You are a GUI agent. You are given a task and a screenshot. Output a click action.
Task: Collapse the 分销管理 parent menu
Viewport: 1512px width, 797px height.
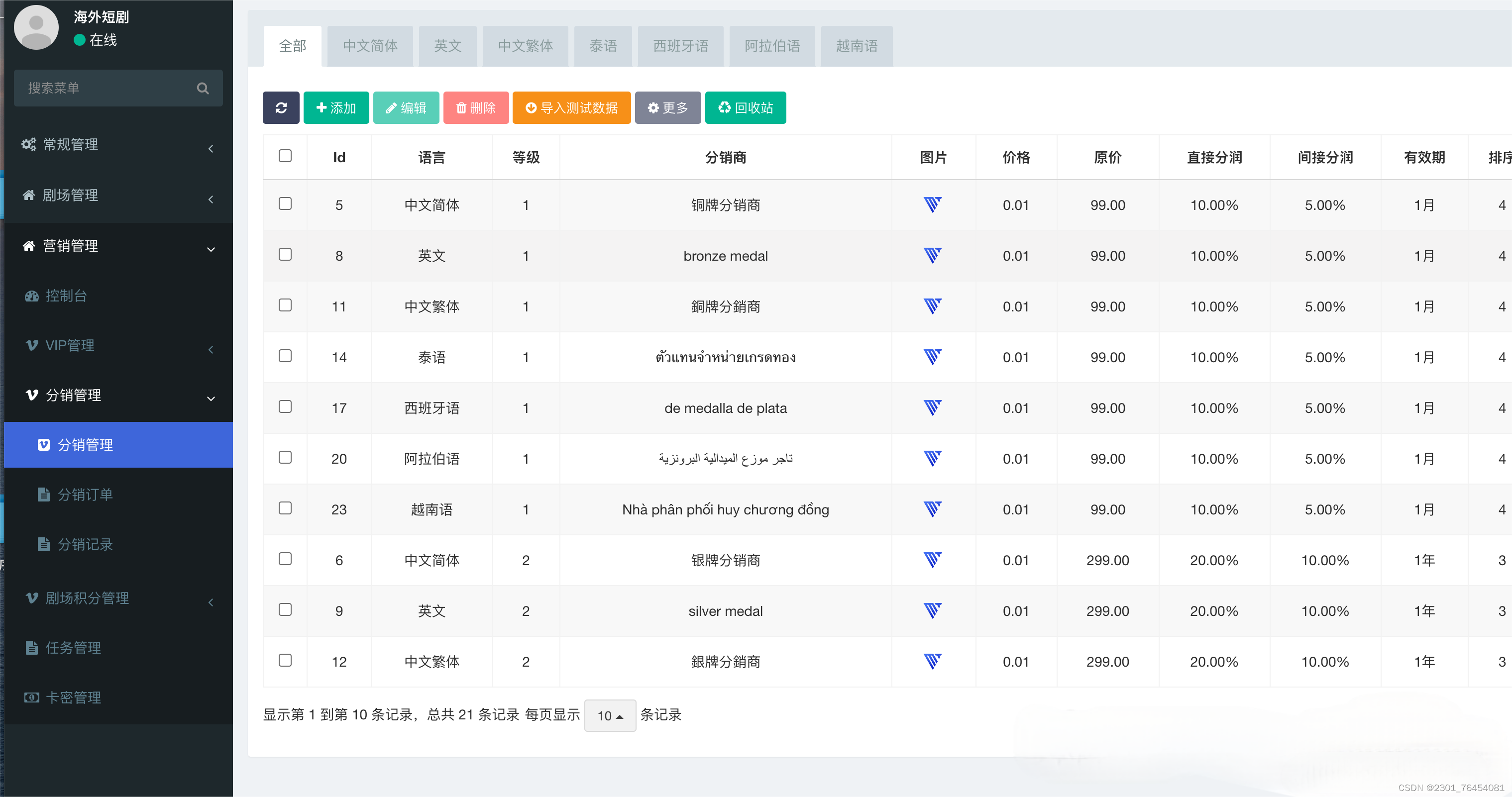pyautogui.click(x=118, y=396)
